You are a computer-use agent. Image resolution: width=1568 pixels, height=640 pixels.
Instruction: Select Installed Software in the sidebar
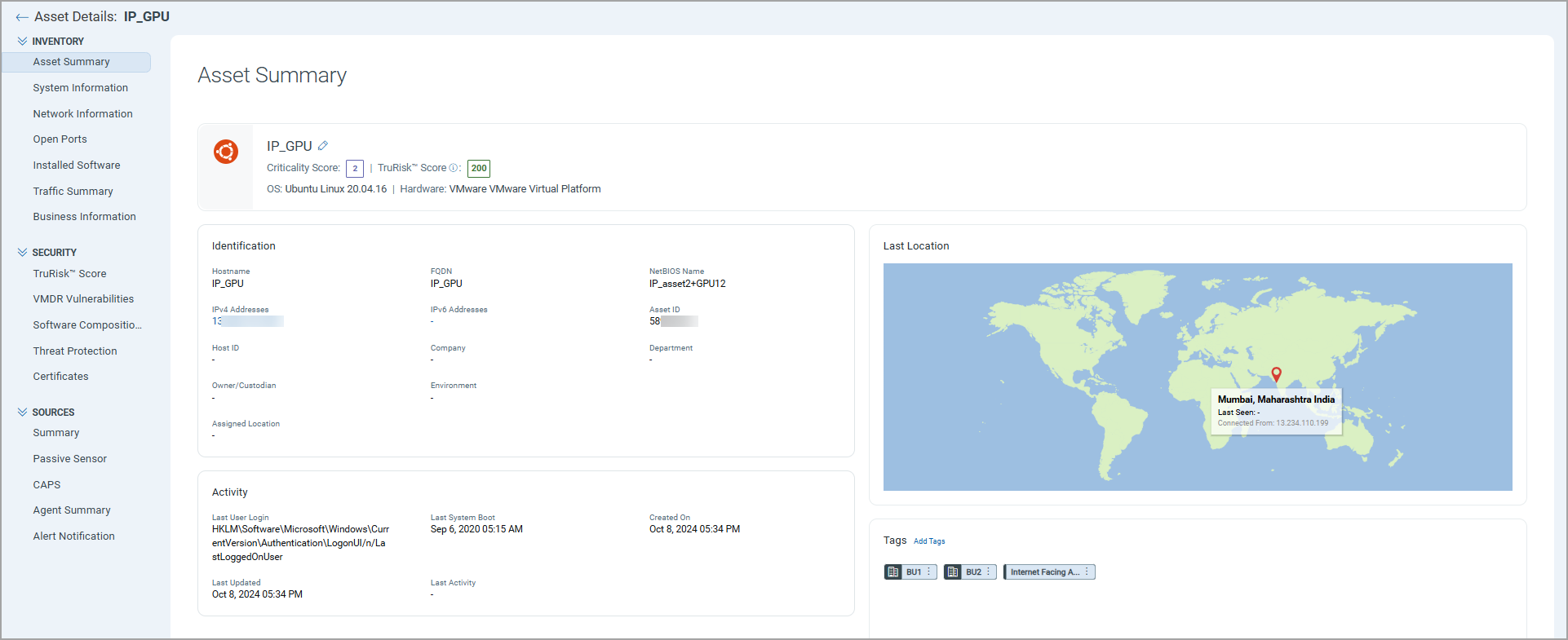[77, 166]
